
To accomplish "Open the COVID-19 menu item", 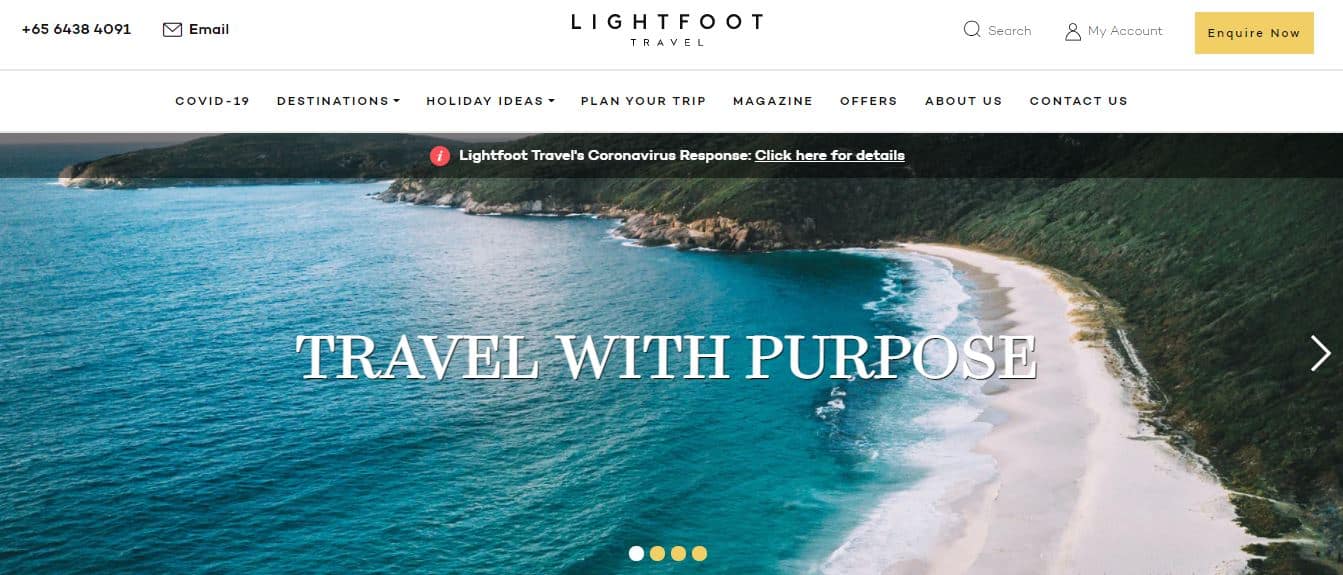I will pyautogui.click(x=212, y=101).
